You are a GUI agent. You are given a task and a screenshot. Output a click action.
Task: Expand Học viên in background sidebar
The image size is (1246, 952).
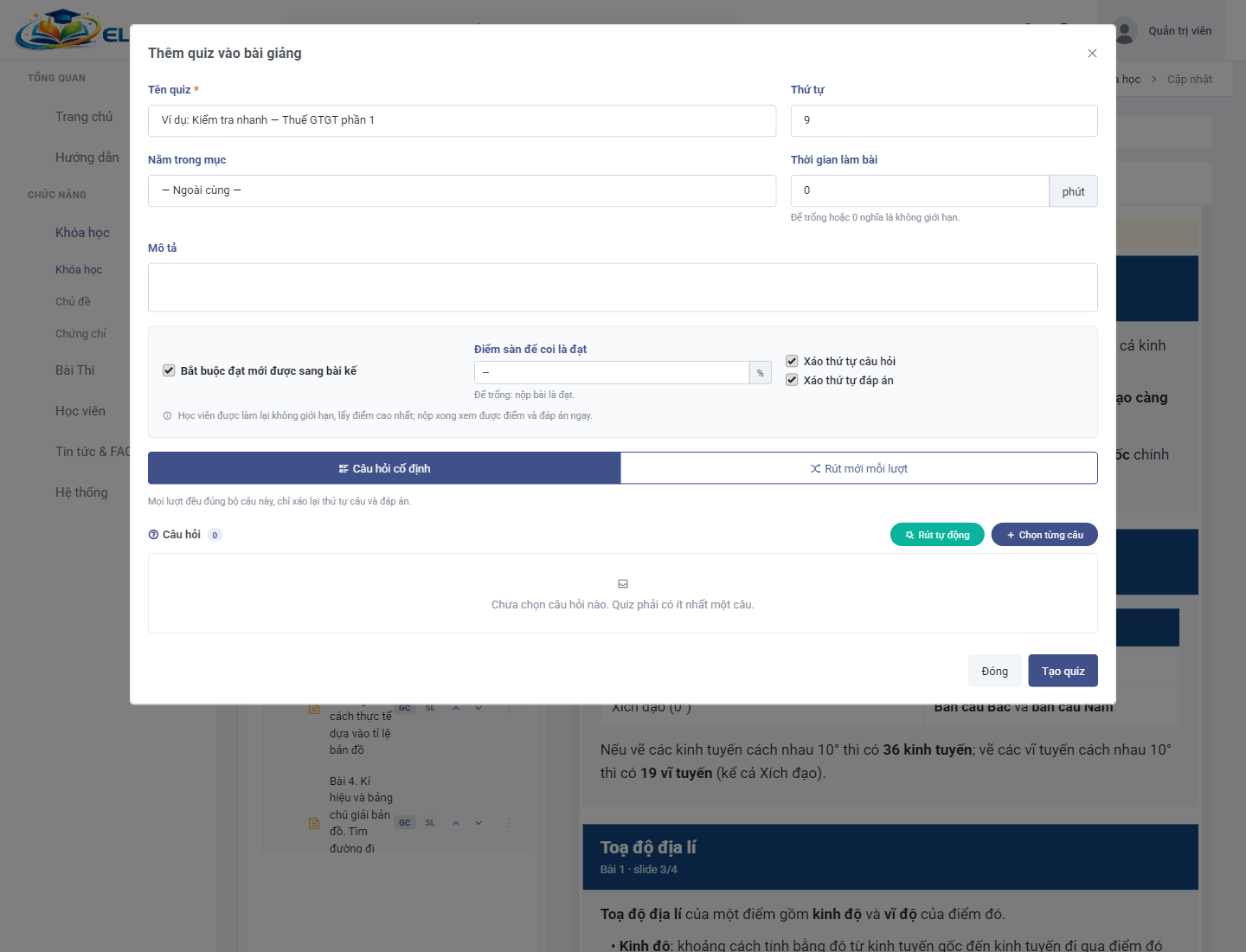pos(80,411)
